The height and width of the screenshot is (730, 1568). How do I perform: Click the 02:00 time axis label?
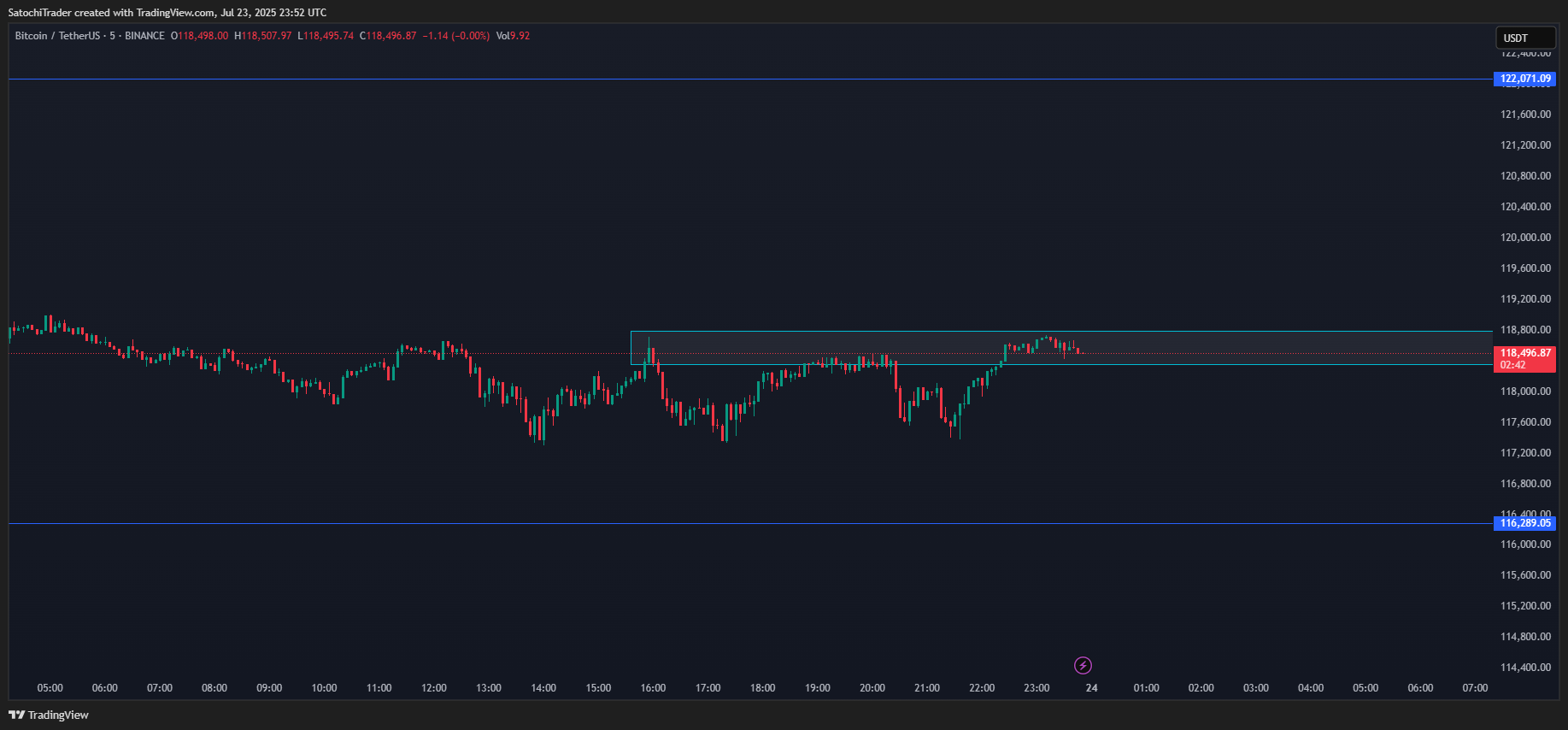coord(1201,688)
